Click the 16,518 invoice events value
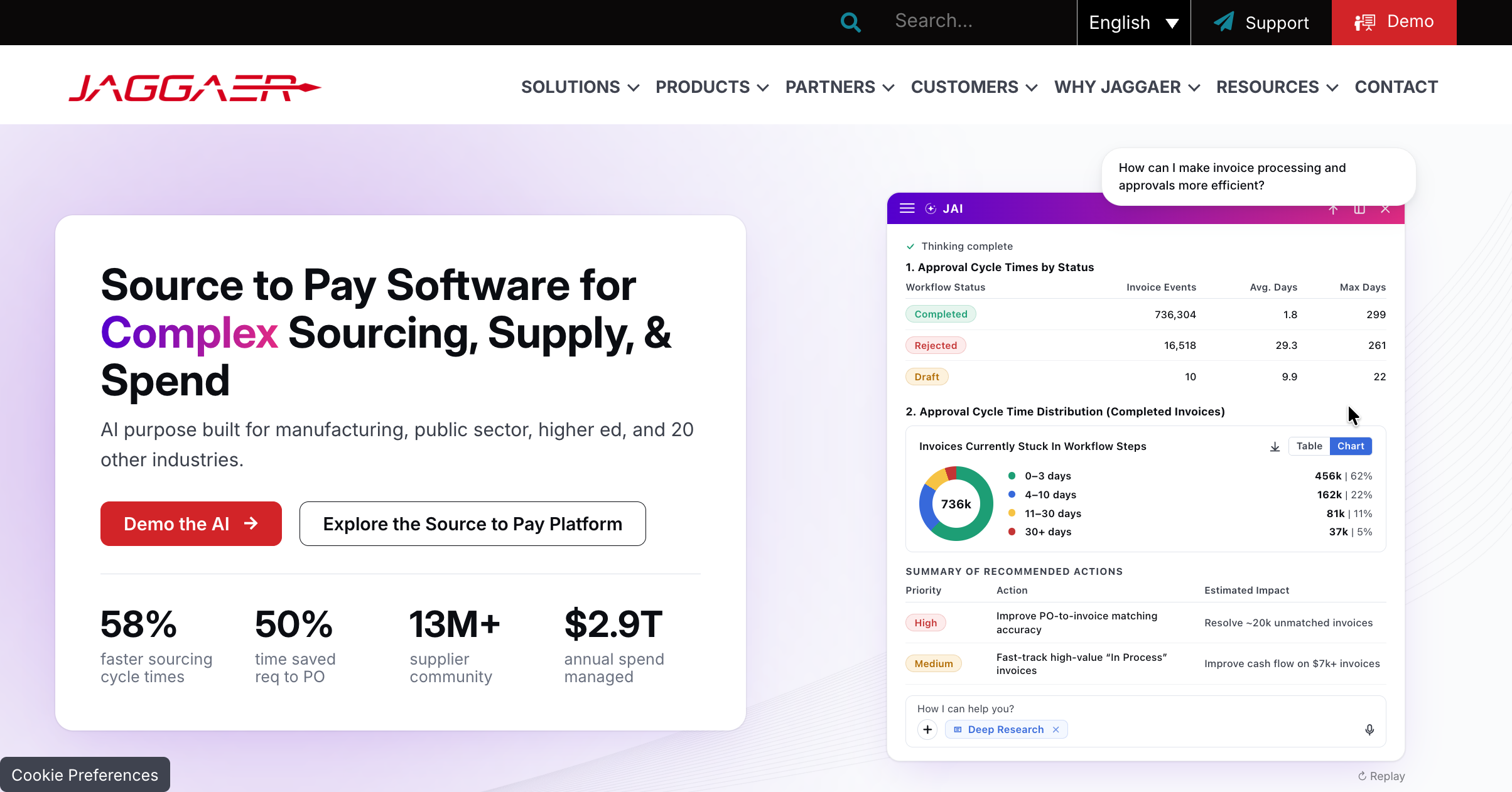Viewport: 1512px width, 792px height. click(x=1180, y=345)
